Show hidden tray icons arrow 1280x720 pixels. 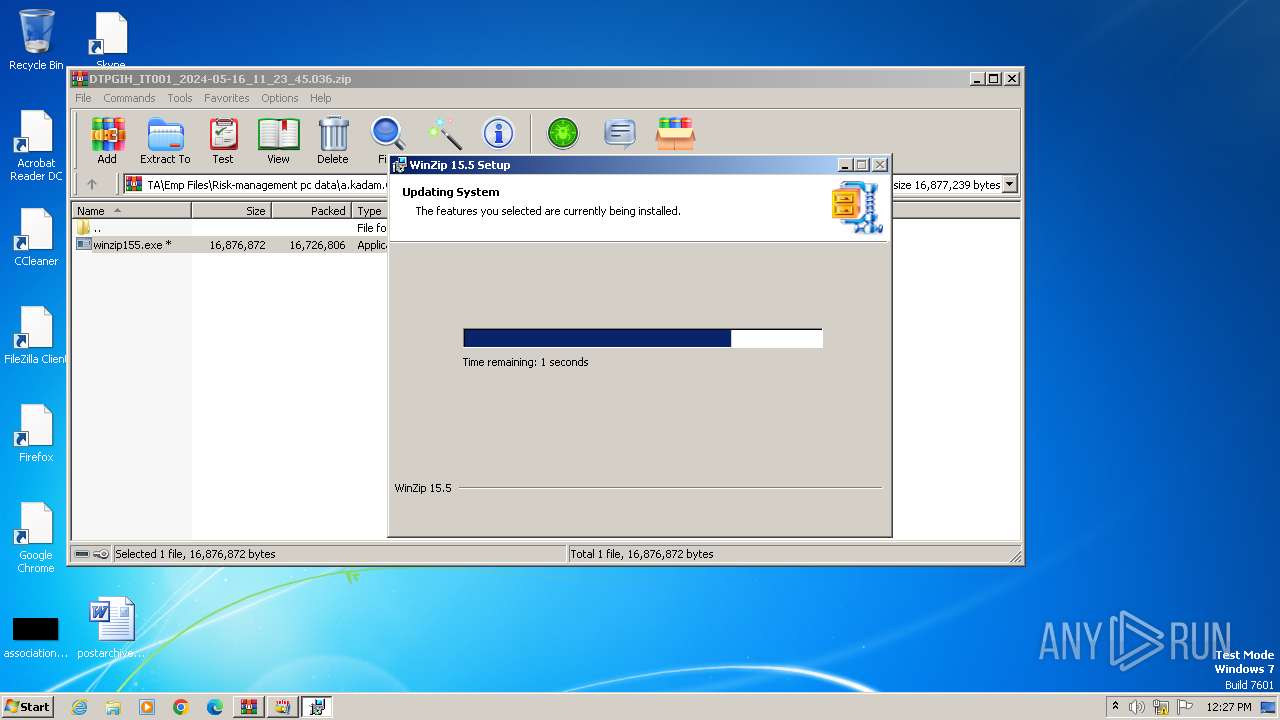point(1115,706)
